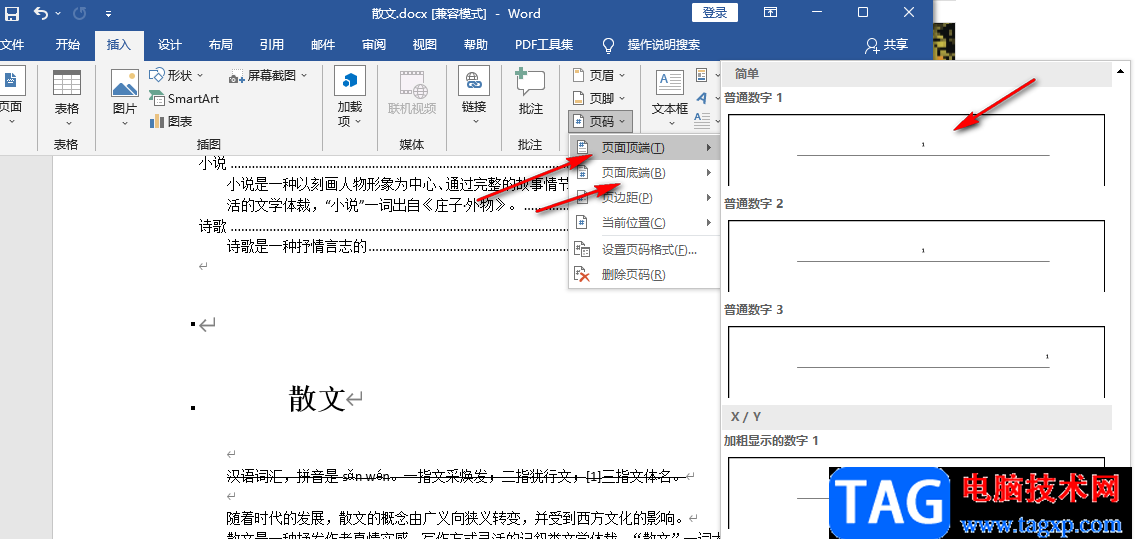Expand 页面顶端(T) submenu
This screenshot has width=1136, height=539.
(x=643, y=148)
